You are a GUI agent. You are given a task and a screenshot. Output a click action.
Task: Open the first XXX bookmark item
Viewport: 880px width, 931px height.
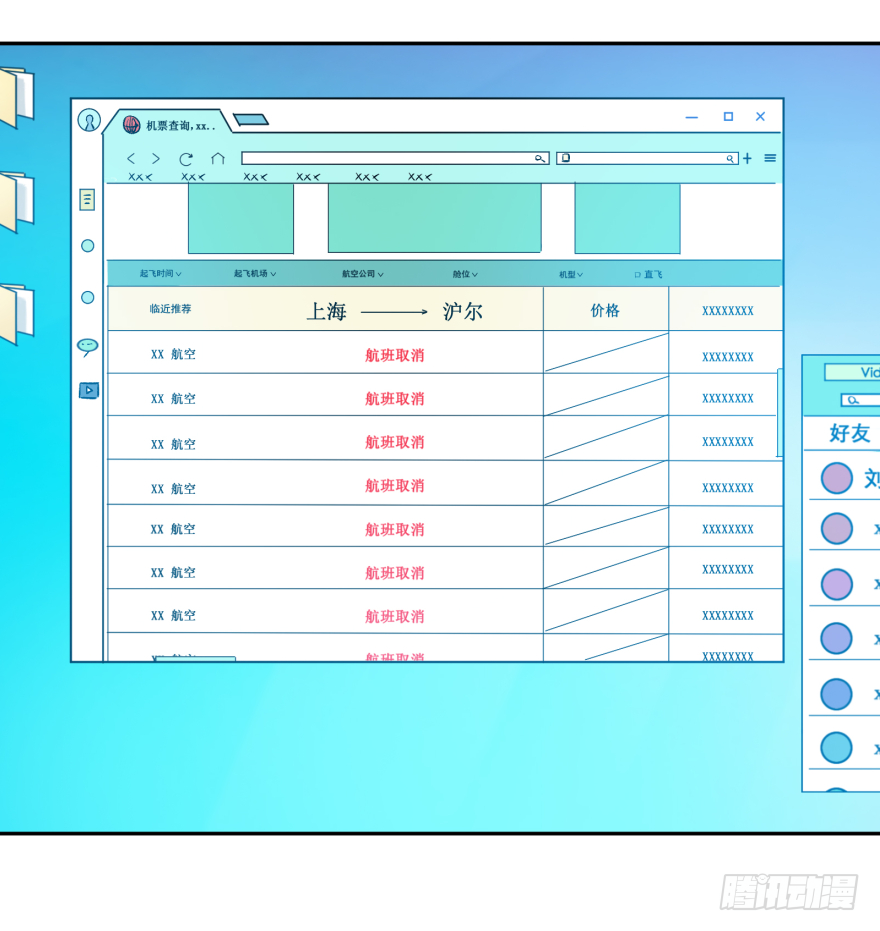pos(140,177)
